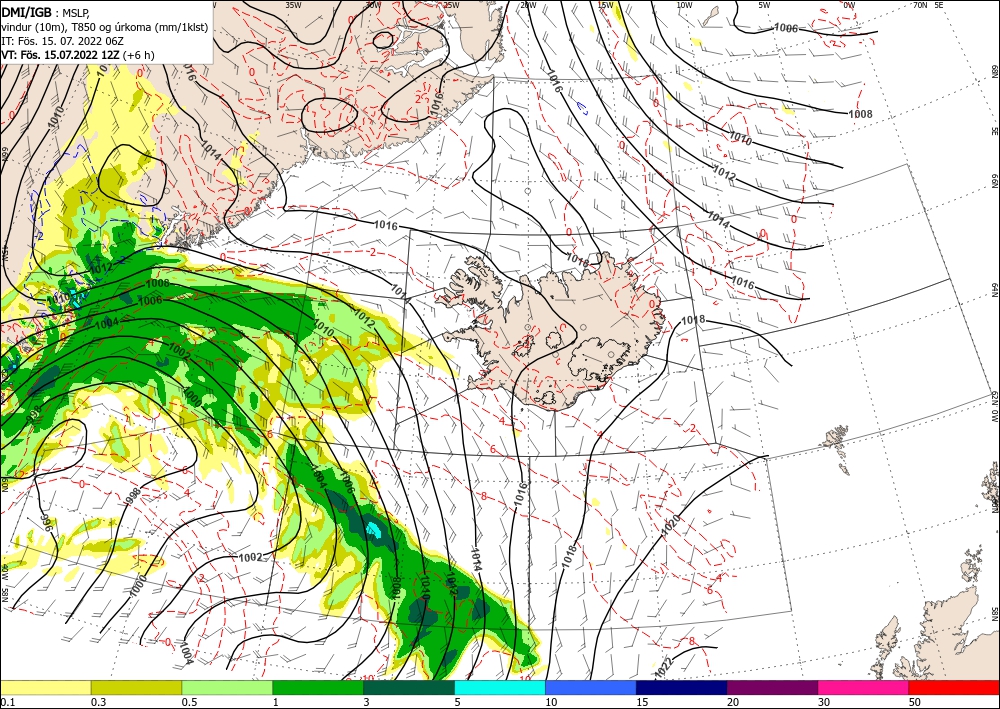Click the olive 0.3–0.5 legend color band
Viewport: 1000px width, 709px height.
136,687
